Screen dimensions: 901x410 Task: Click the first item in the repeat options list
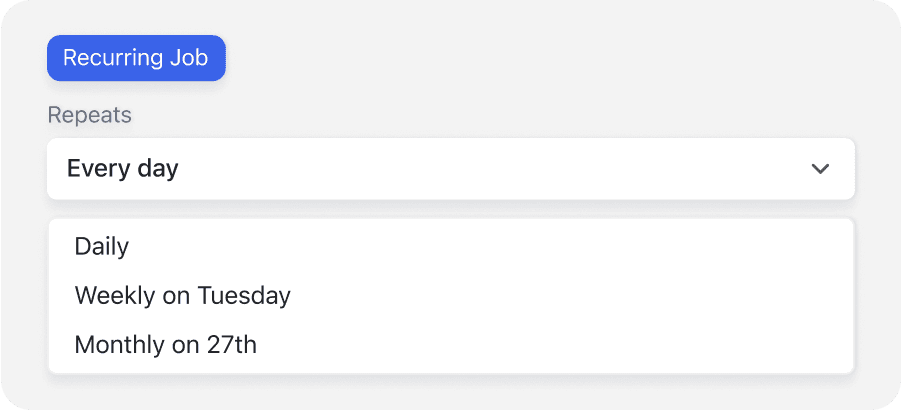pyautogui.click(x=102, y=246)
